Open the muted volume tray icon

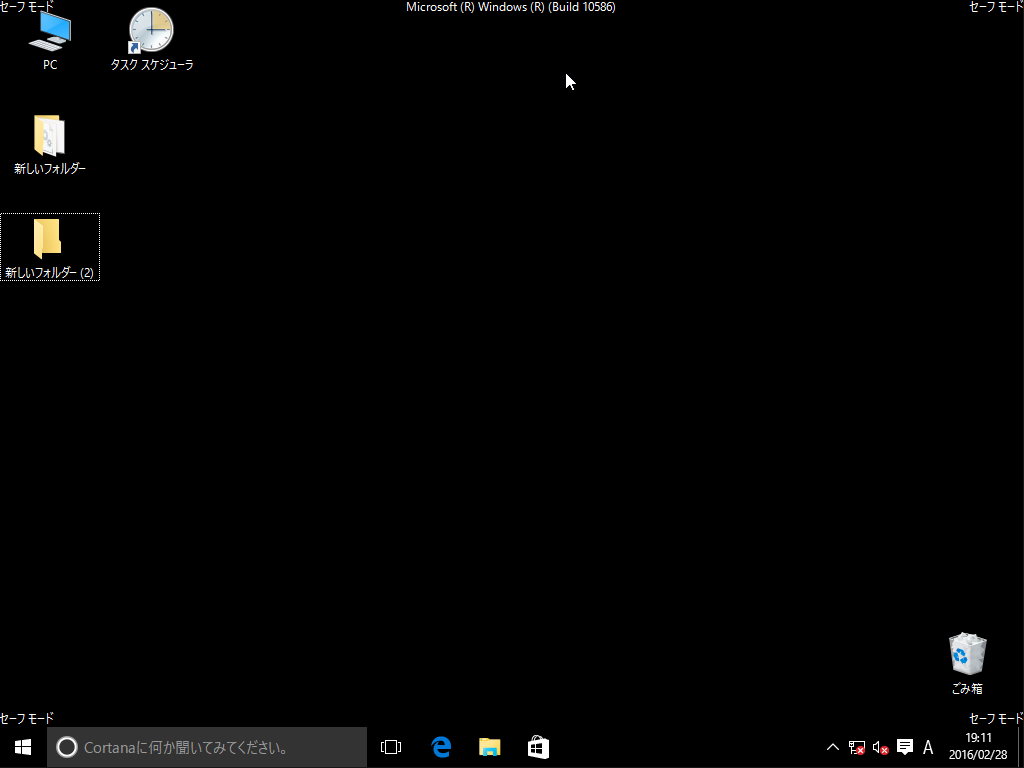(x=880, y=747)
